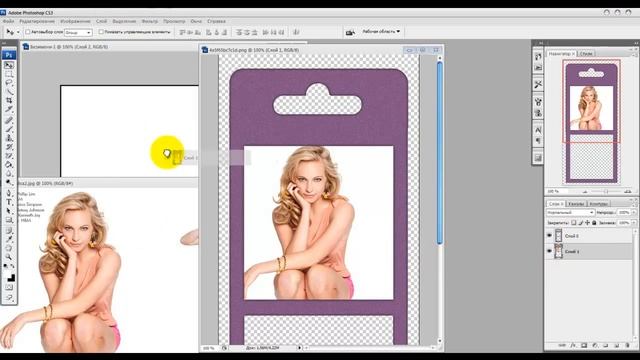The width and height of the screenshot is (640, 360).
Task: Create new adjustment layer icon
Action: pos(595,345)
